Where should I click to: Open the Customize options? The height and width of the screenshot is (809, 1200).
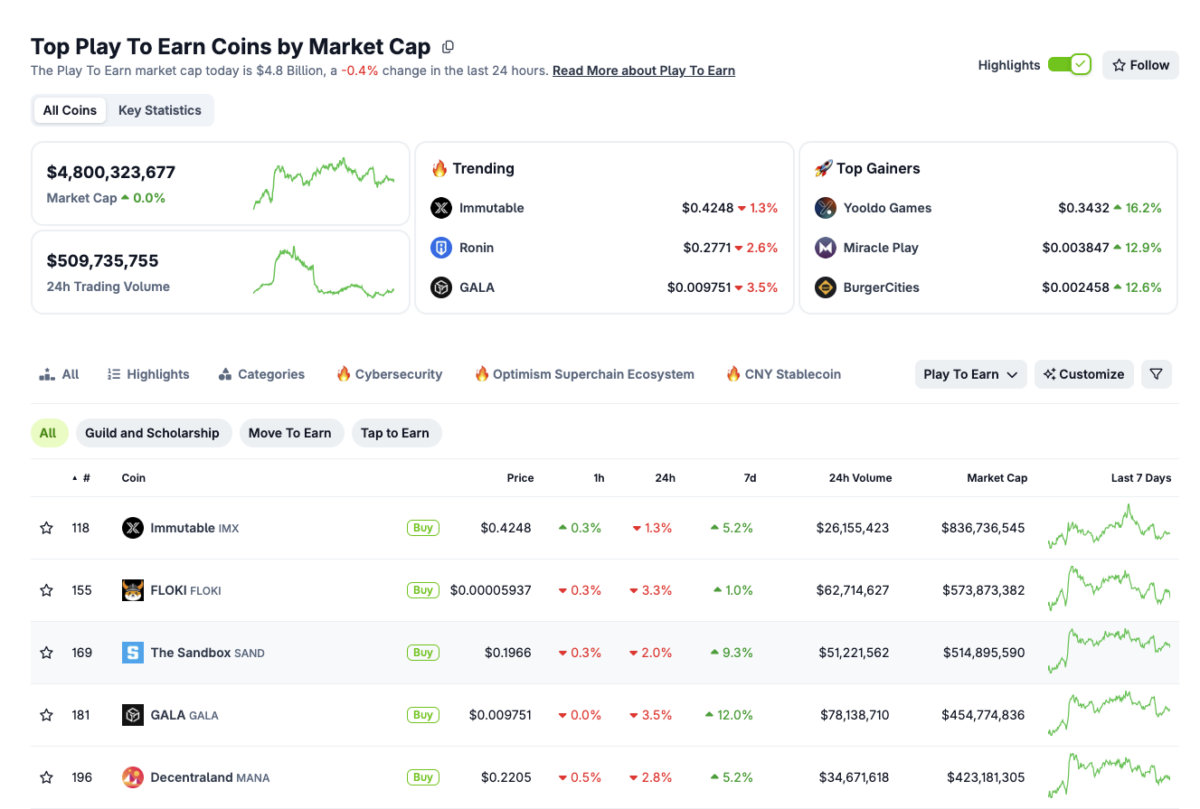(x=1084, y=374)
